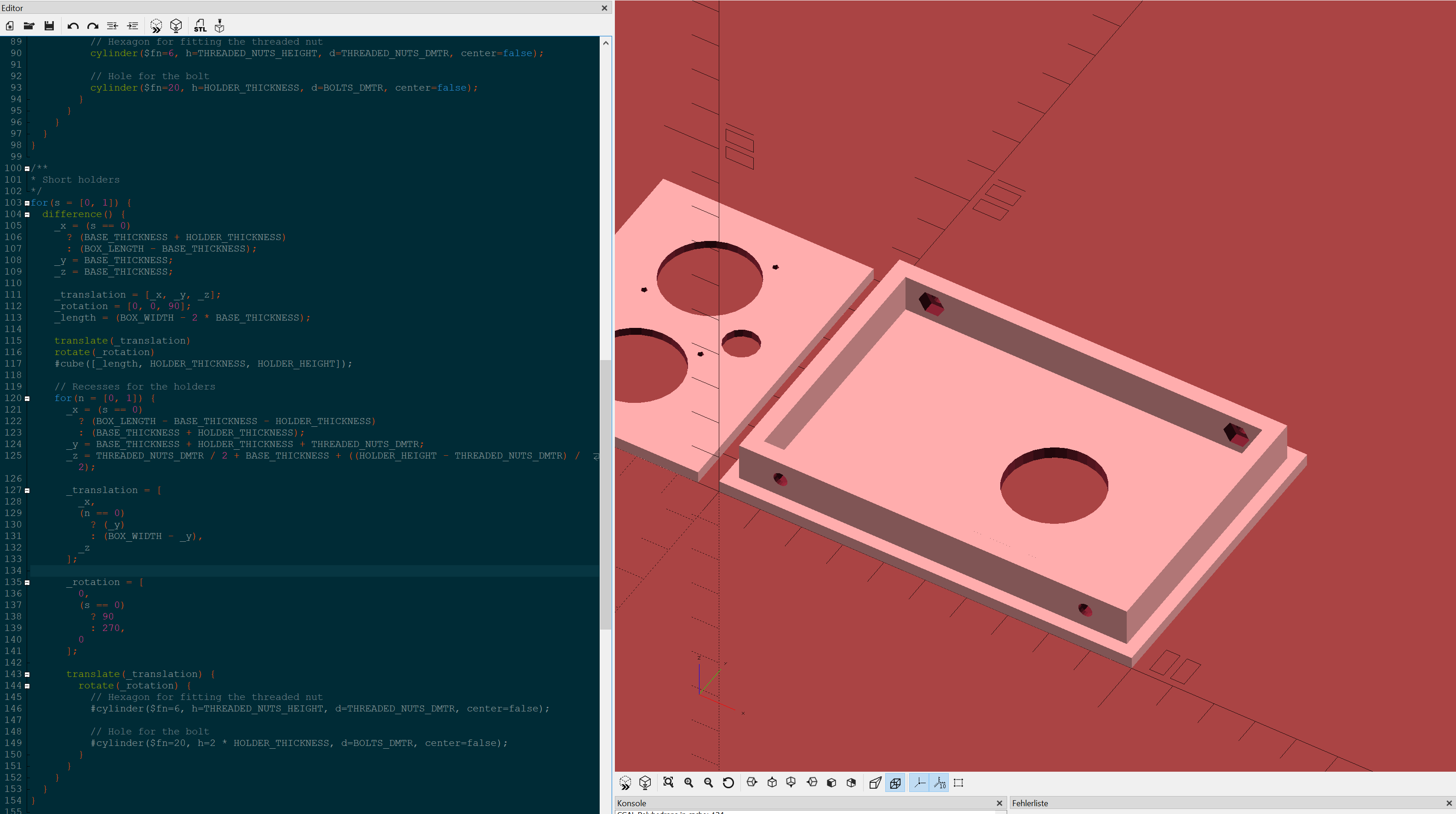Reset the 3D viewport camera view
The width and height of the screenshot is (1456, 814).
point(728,783)
